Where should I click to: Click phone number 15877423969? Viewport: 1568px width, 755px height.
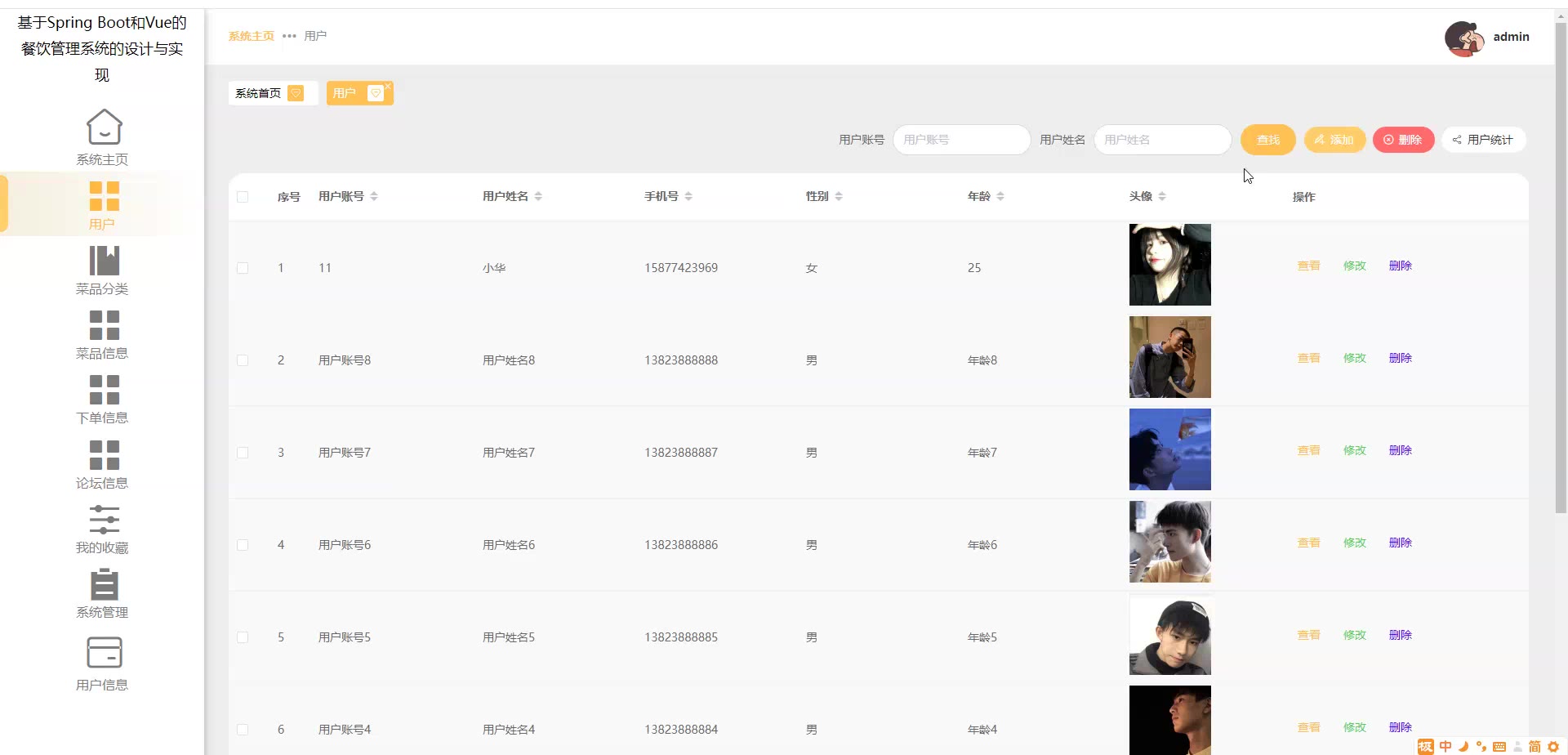[681, 268]
